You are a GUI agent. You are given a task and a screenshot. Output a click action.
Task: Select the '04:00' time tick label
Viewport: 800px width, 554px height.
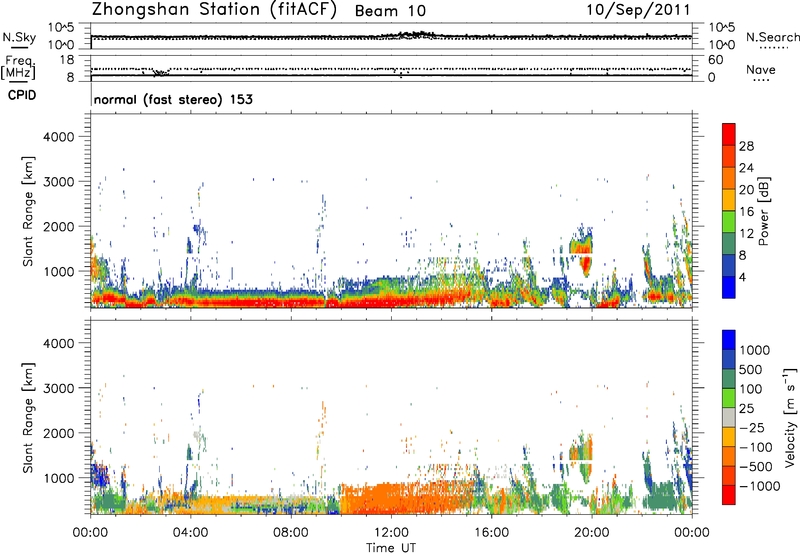190,533
